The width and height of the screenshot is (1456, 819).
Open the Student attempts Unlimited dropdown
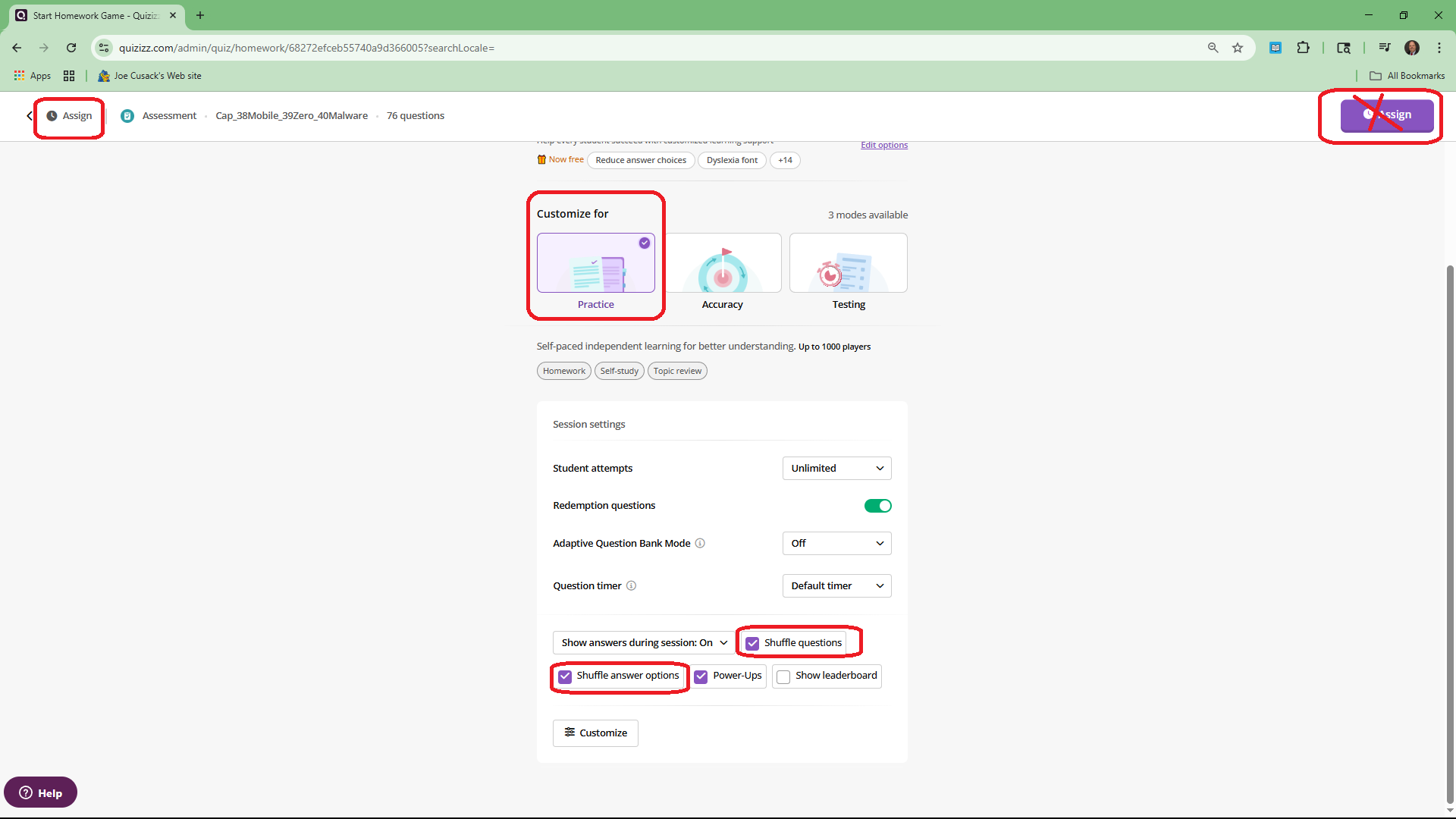(x=836, y=468)
